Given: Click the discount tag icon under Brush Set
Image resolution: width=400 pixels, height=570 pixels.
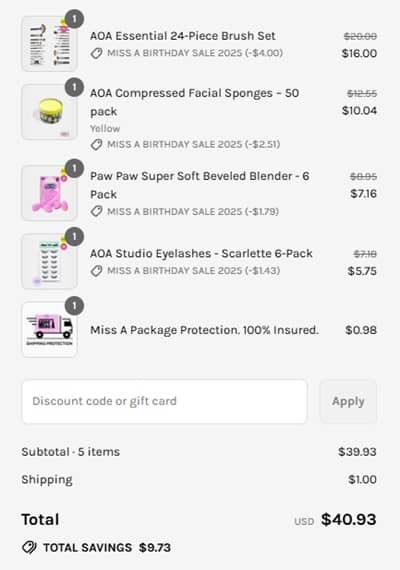Looking at the screenshot, I should pyautogui.click(x=96, y=53).
